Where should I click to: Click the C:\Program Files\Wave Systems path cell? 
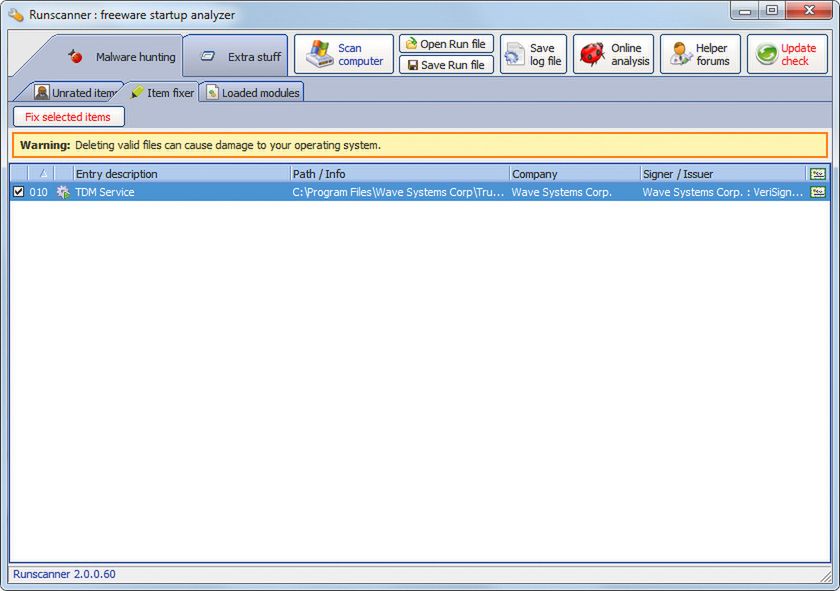click(398, 192)
